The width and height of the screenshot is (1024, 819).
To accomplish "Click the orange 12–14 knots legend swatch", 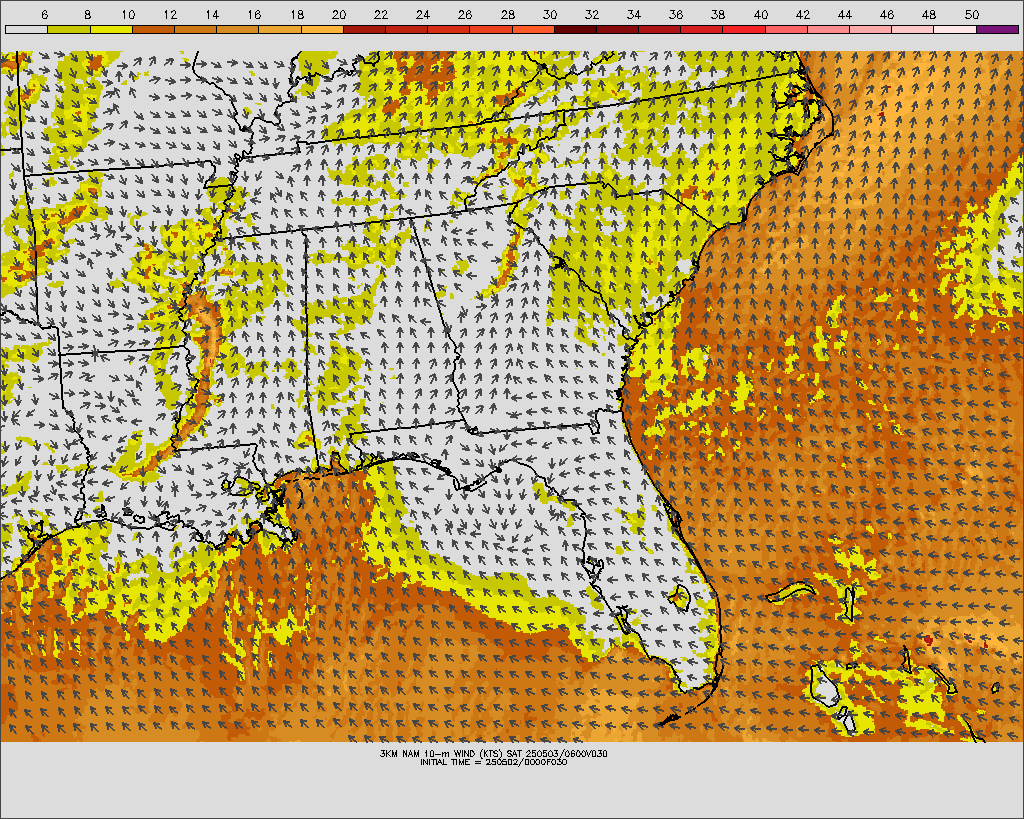I will coord(195,30).
